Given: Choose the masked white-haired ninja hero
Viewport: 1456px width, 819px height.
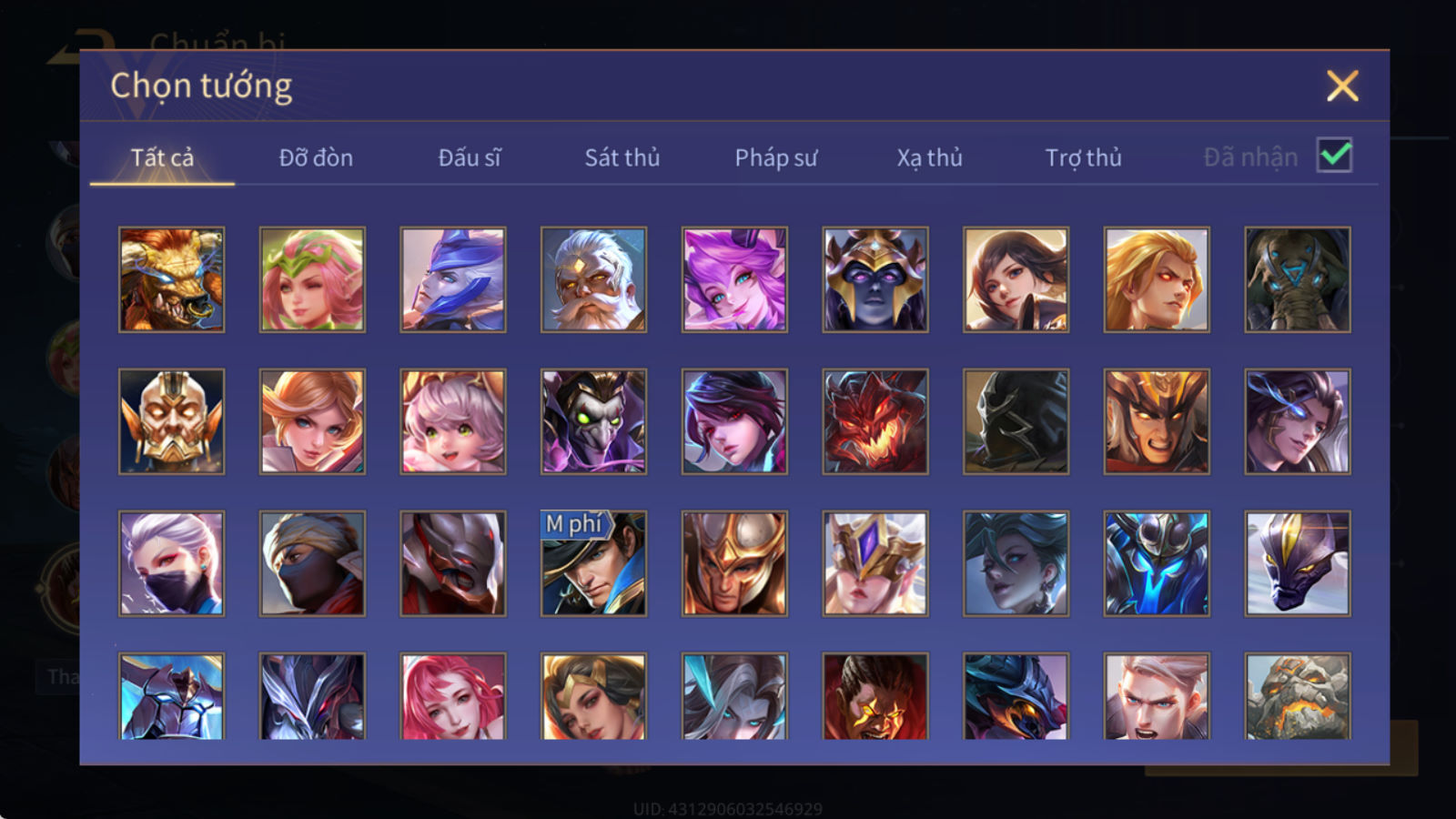Looking at the screenshot, I should pos(171,563).
